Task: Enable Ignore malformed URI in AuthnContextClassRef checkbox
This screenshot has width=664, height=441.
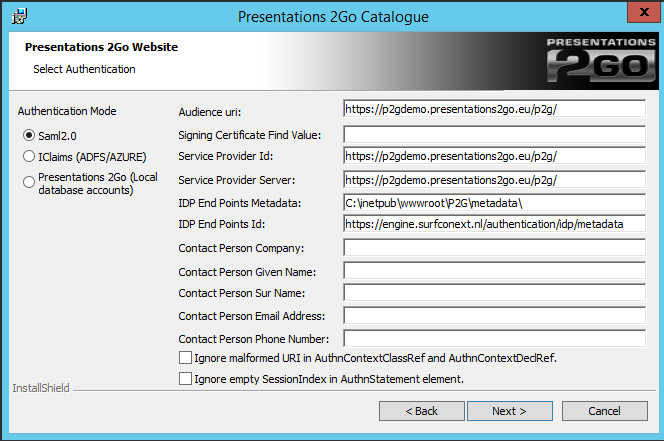Action: (x=185, y=358)
